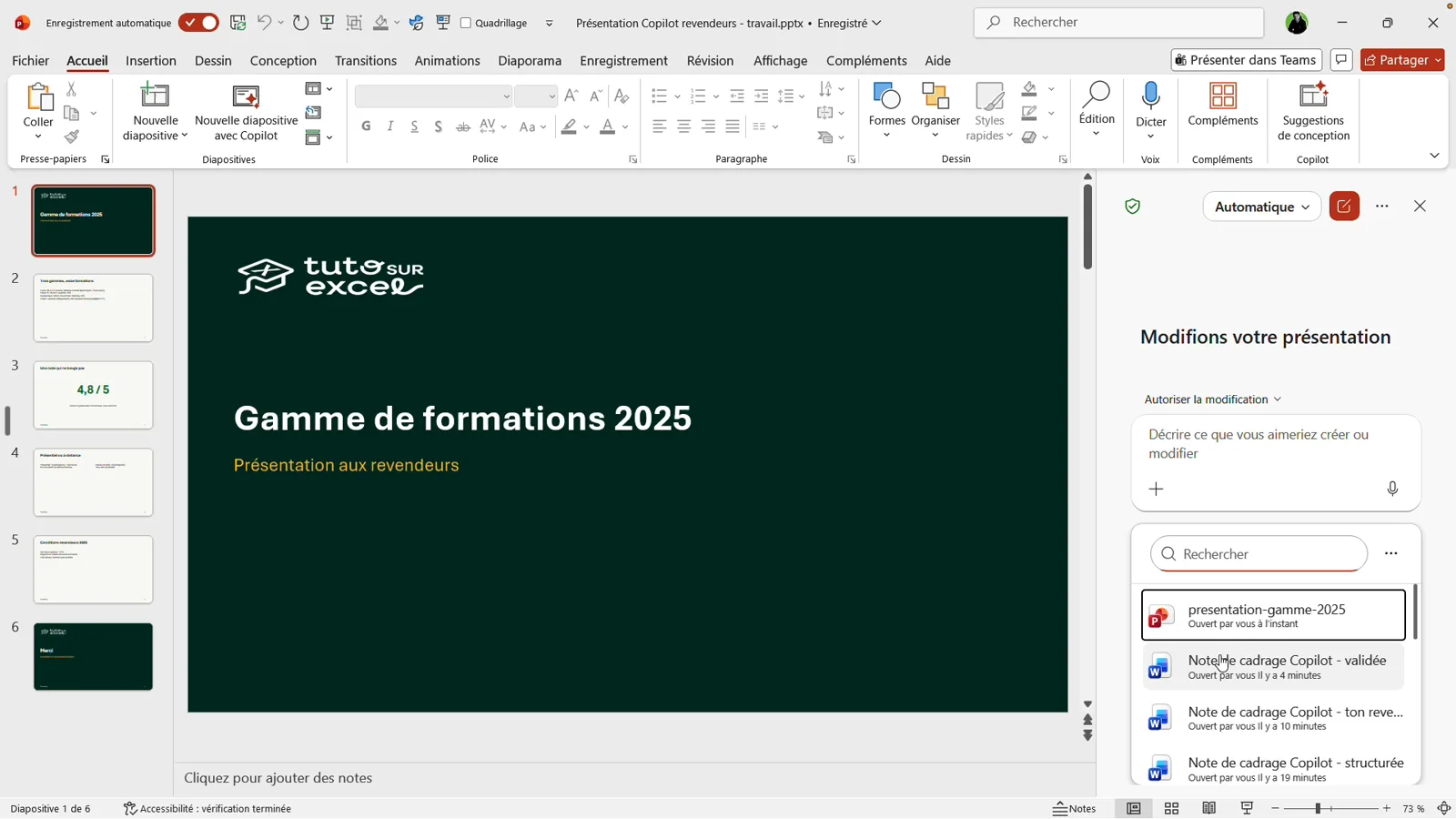Click the plus icon in the Copilot prompt box

pyautogui.click(x=1156, y=489)
